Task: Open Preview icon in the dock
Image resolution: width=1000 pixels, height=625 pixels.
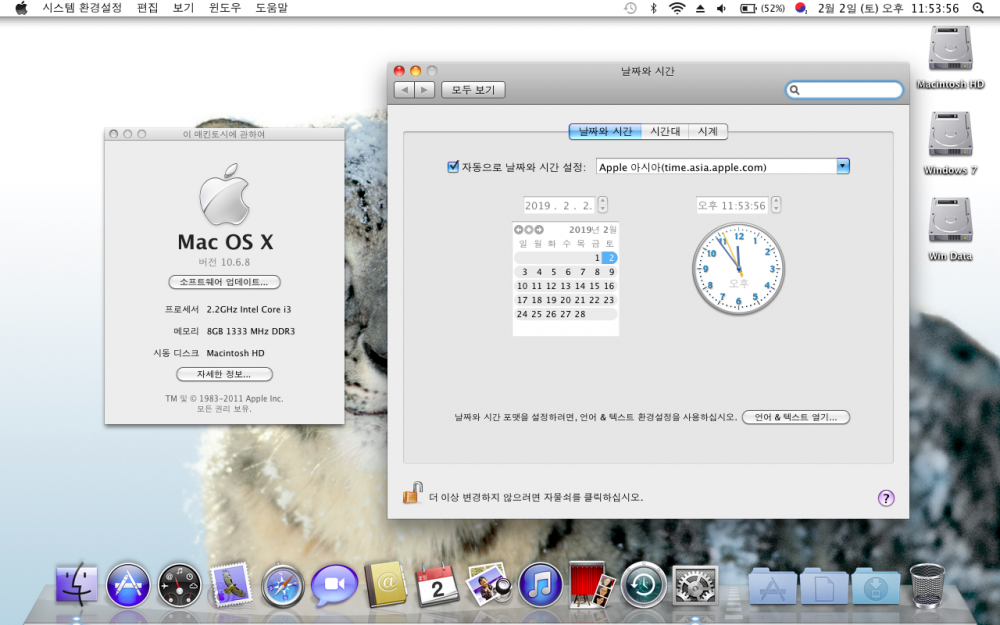Action: coord(489,584)
